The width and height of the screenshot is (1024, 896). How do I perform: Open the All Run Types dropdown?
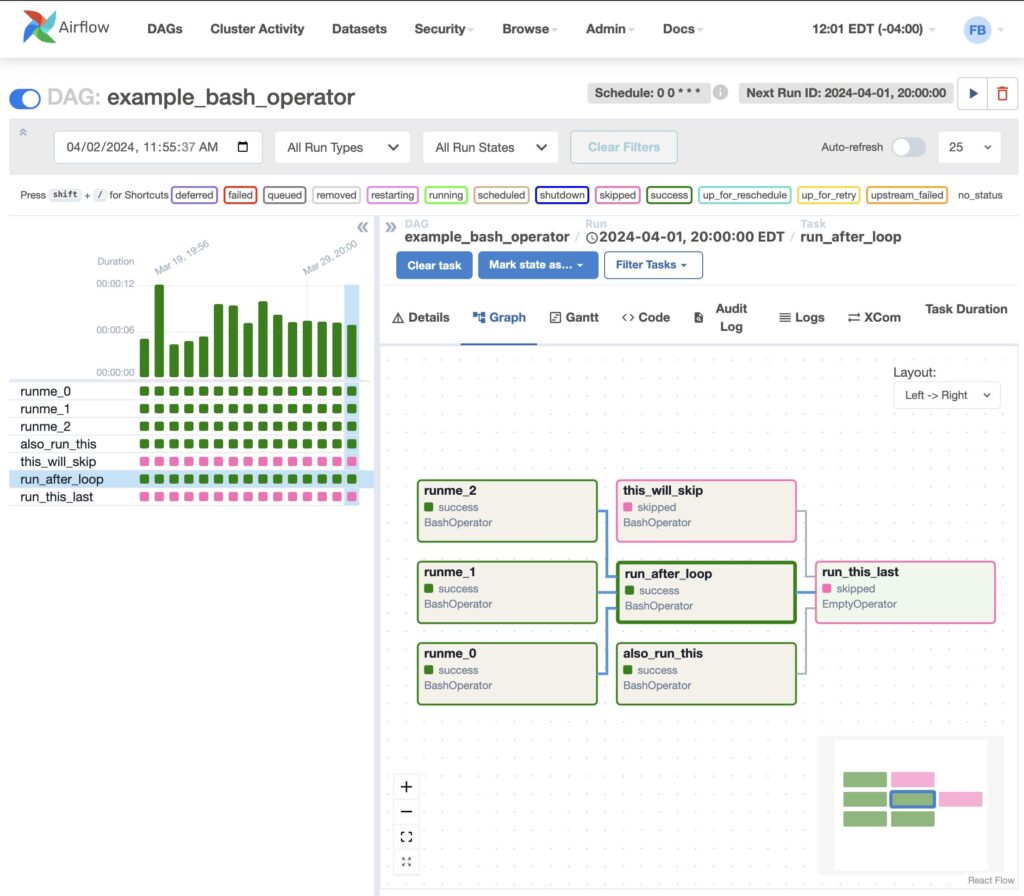tap(342, 146)
